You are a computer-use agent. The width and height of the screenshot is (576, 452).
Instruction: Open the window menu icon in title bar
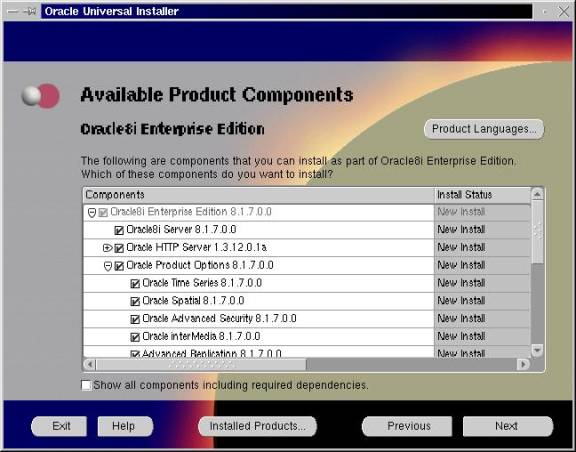tap(12, 11)
